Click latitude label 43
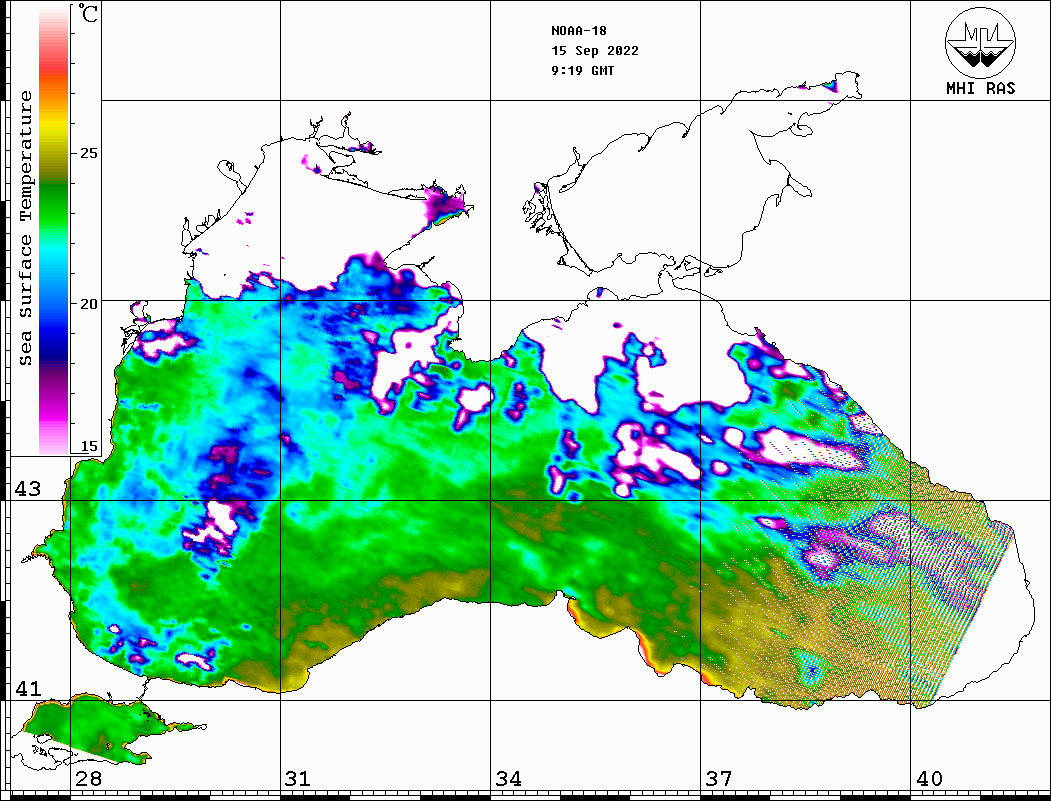The width and height of the screenshot is (1051, 801). pos(28,489)
